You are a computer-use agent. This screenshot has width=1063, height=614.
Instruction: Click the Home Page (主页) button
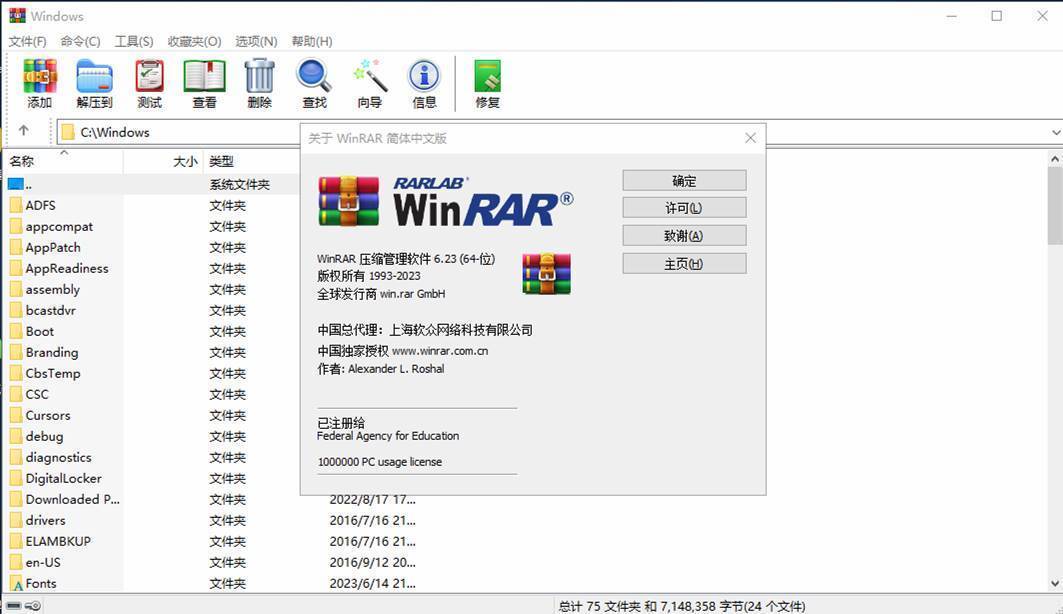tap(684, 264)
